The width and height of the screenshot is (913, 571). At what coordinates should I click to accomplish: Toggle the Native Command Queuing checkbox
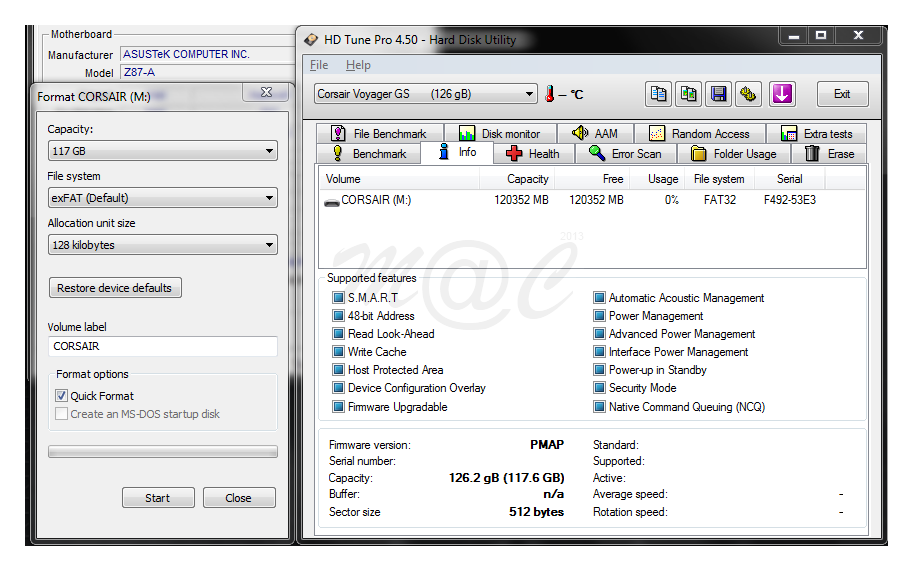point(599,407)
